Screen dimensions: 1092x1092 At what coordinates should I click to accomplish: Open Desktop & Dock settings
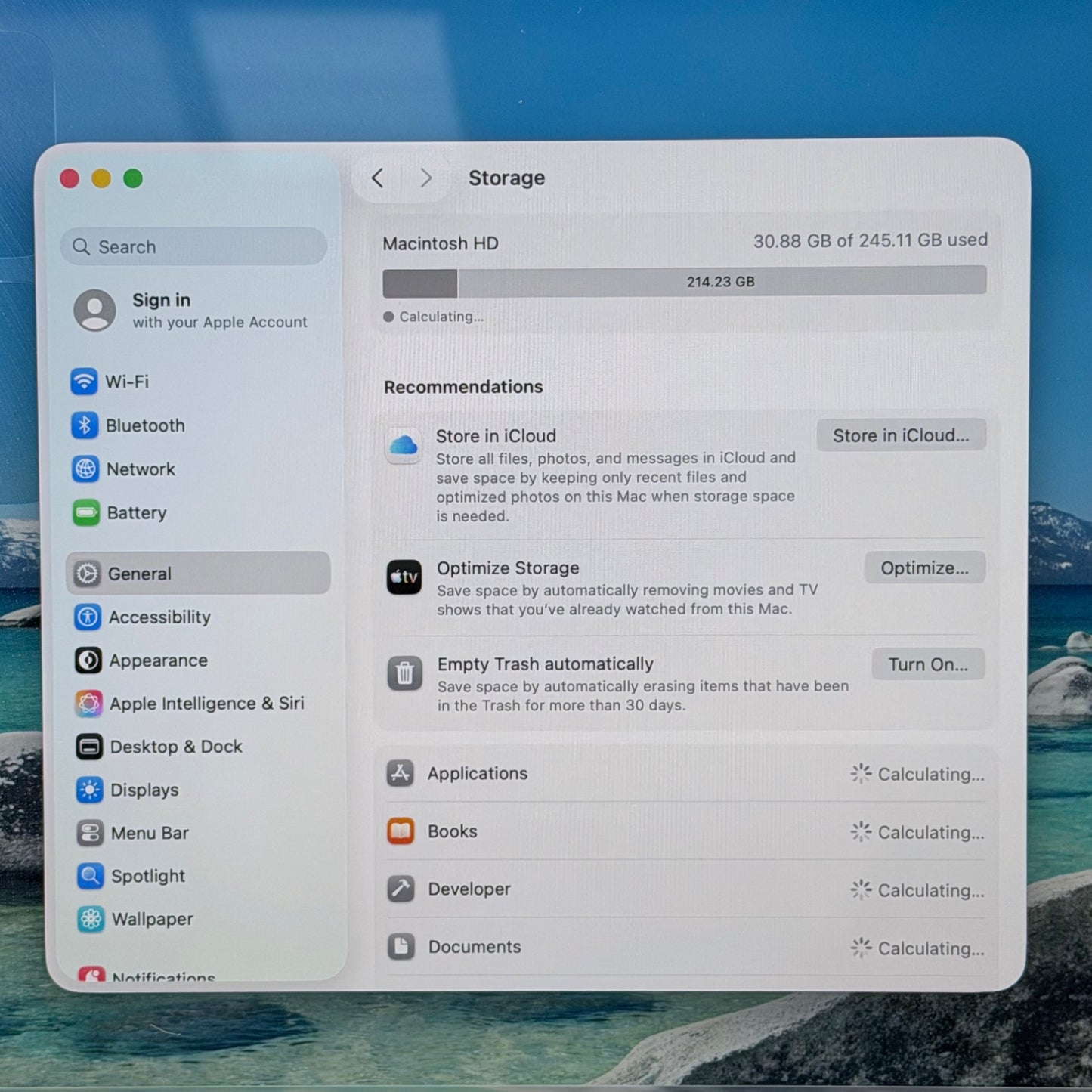point(175,747)
